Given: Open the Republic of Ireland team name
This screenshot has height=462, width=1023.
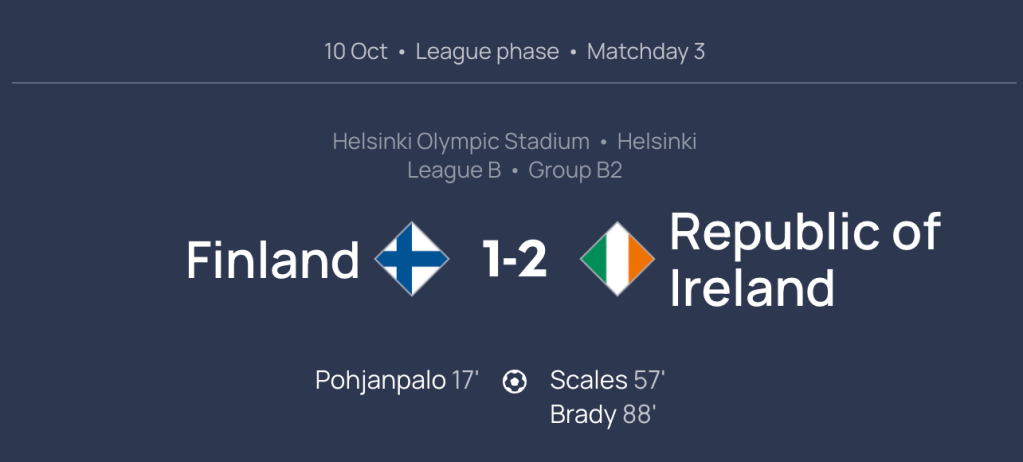Looking at the screenshot, I should click(804, 259).
